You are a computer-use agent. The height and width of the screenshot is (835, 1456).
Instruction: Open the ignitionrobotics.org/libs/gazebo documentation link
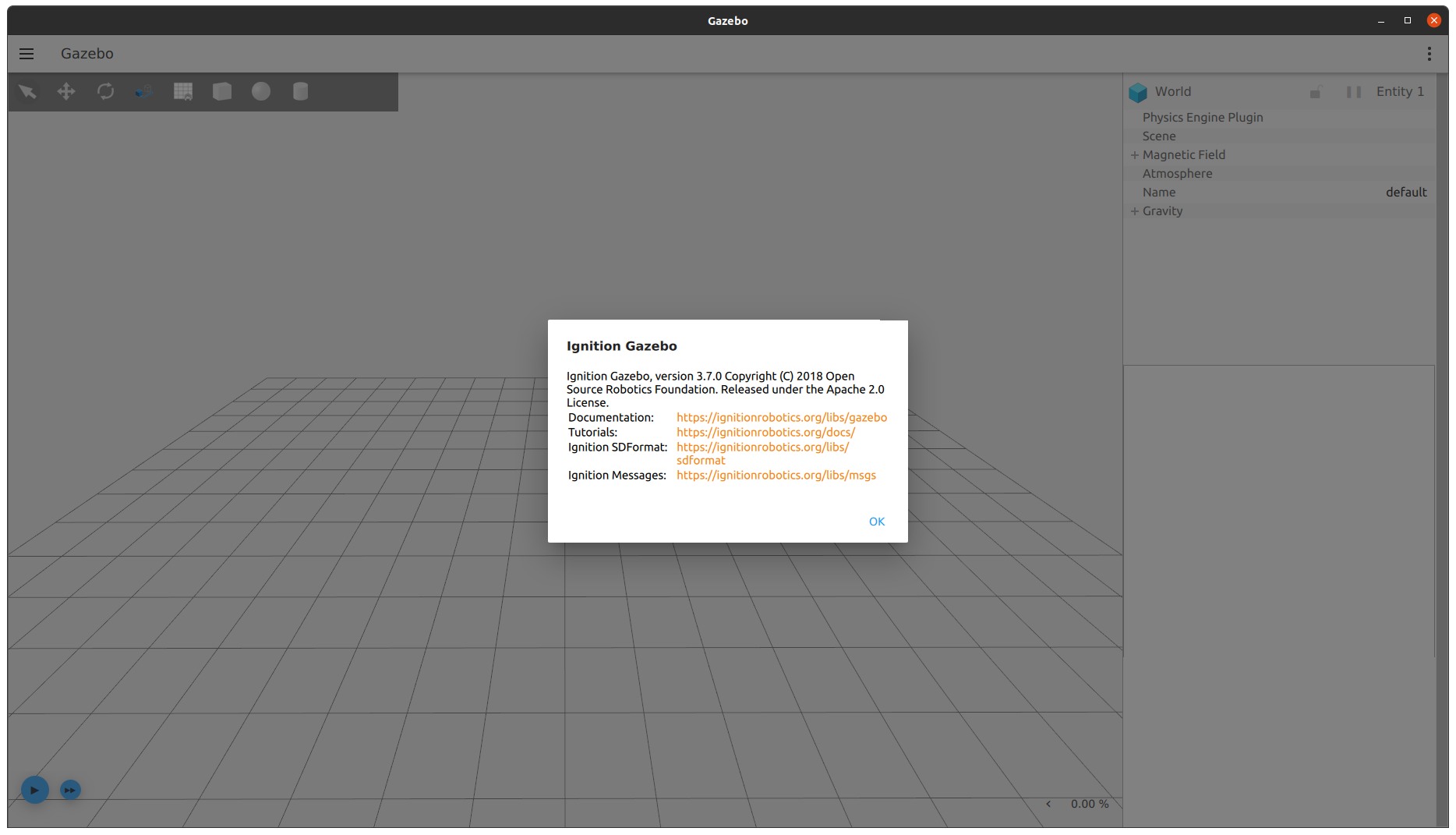pyautogui.click(x=782, y=418)
